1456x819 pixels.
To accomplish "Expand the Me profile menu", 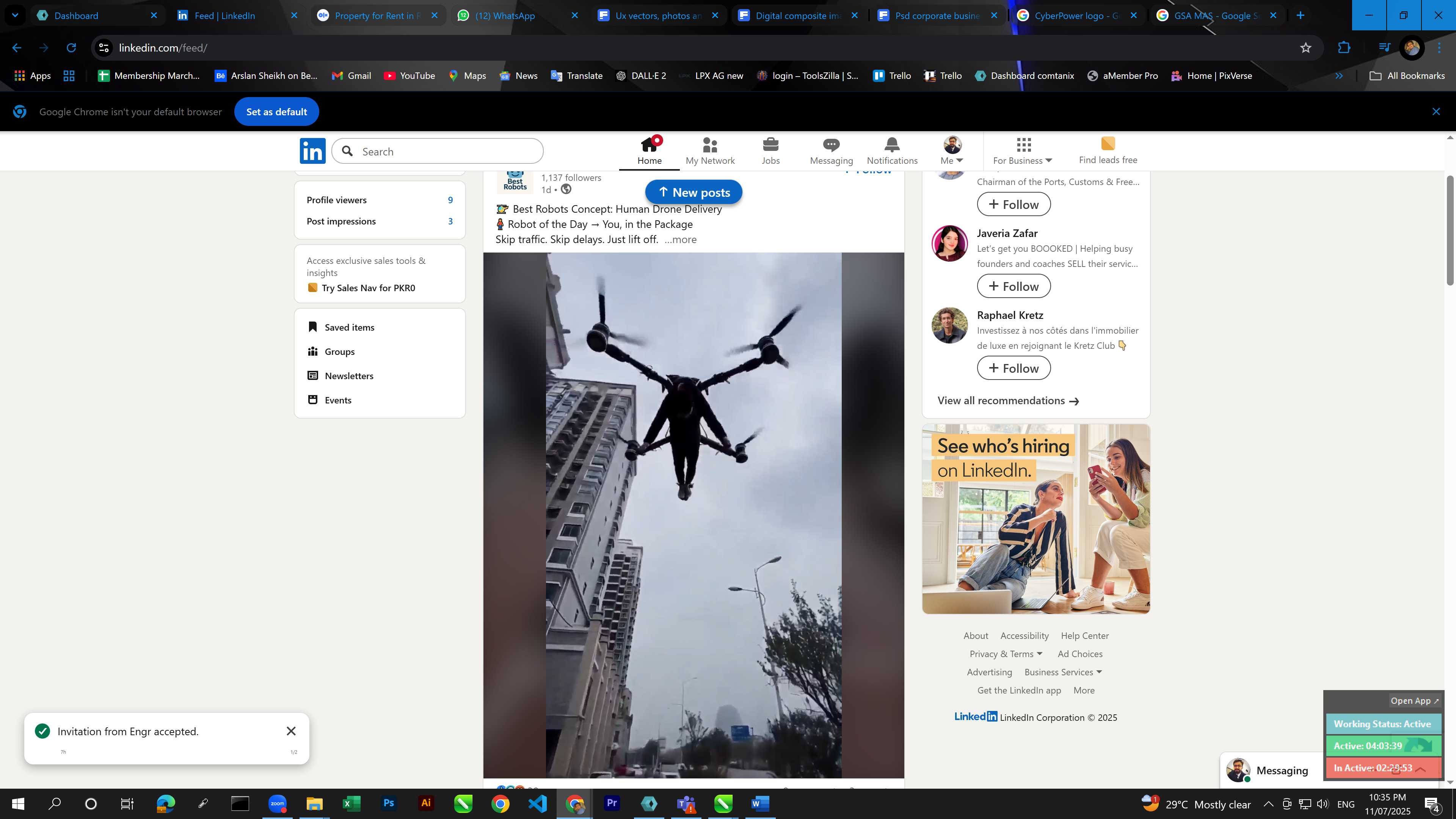I will (952, 151).
